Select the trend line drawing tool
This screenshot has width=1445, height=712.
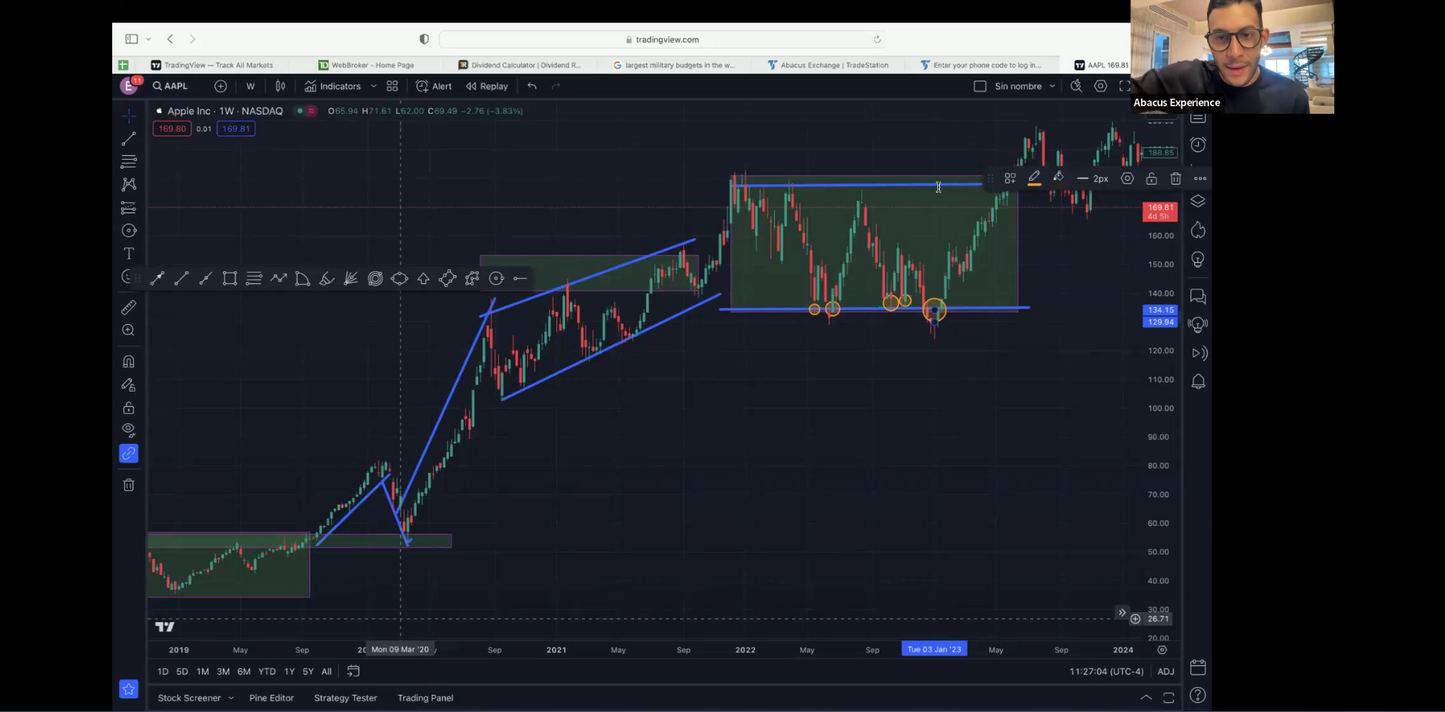pos(129,139)
